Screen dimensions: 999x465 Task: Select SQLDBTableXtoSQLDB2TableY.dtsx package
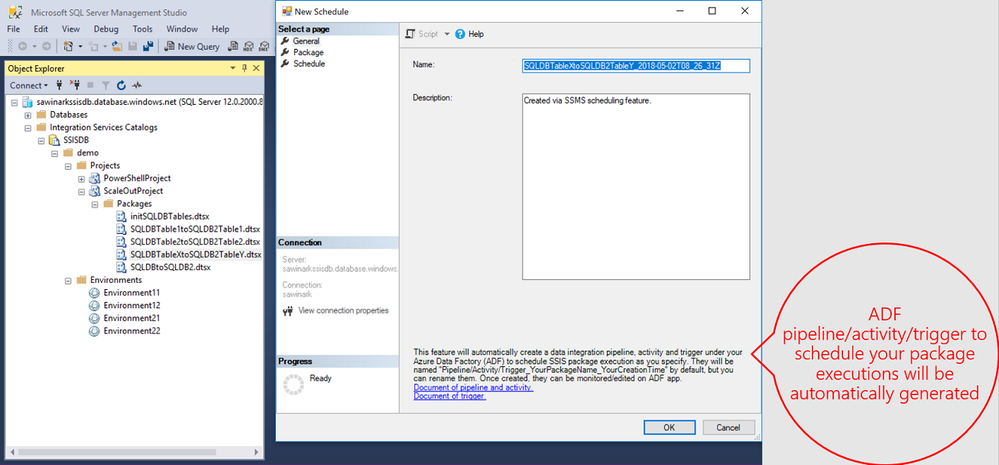(x=196, y=255)
